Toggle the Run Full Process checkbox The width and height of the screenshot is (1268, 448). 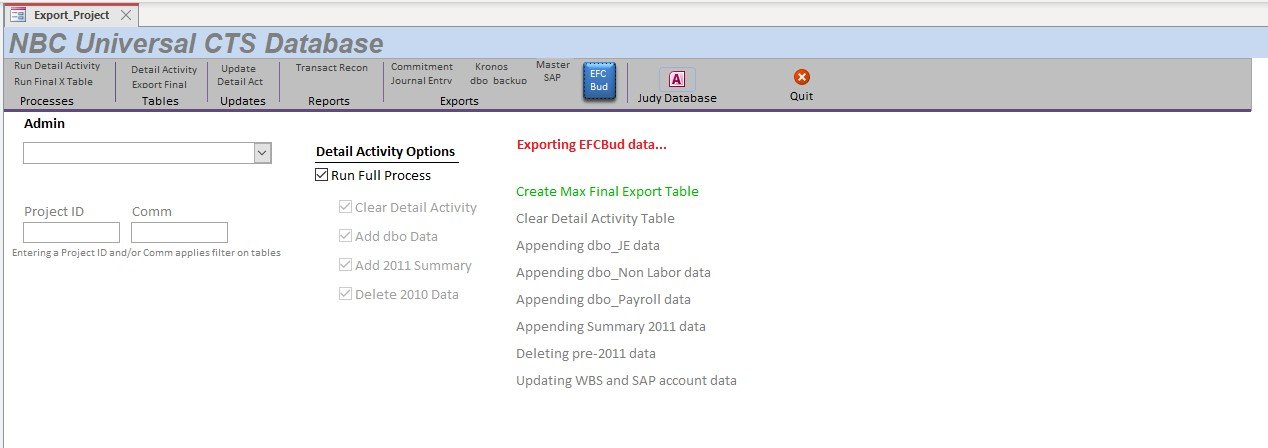(321, 175)
